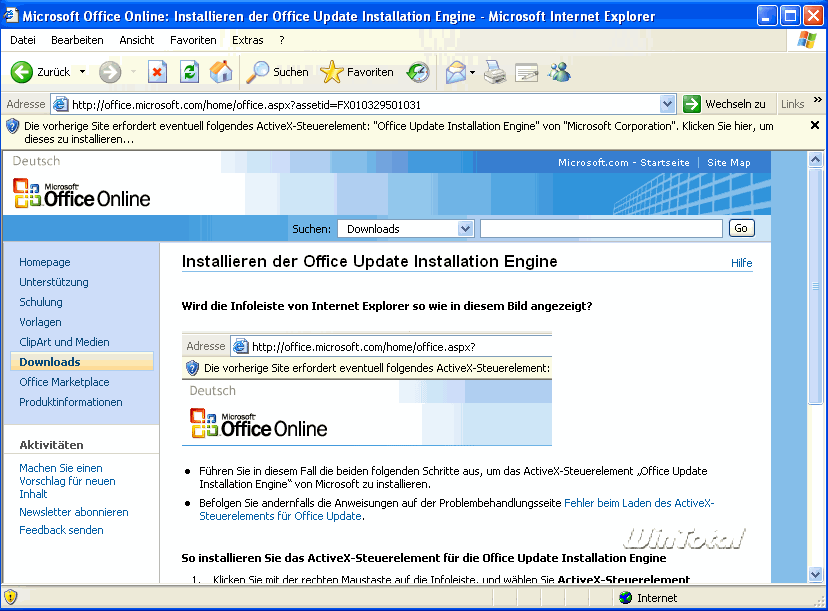
Task: Close the information bar with X
Action: pyautogui.click(x=815, y=125)
